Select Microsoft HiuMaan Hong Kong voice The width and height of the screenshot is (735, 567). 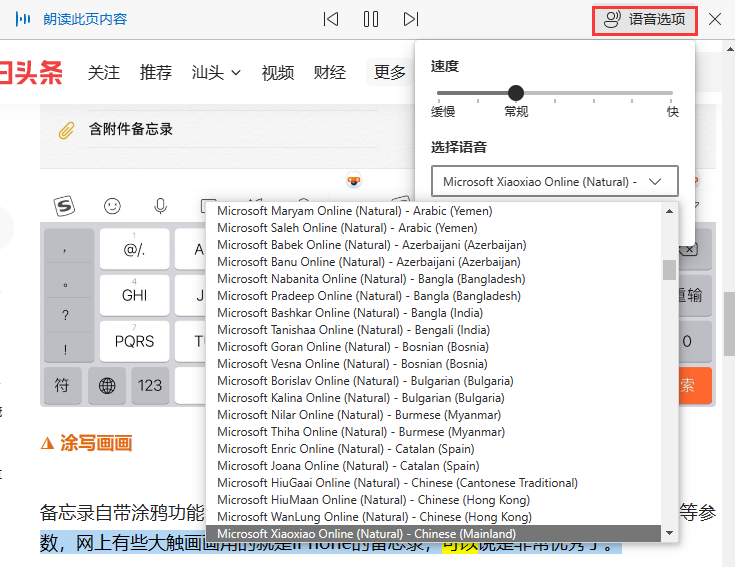434,500
